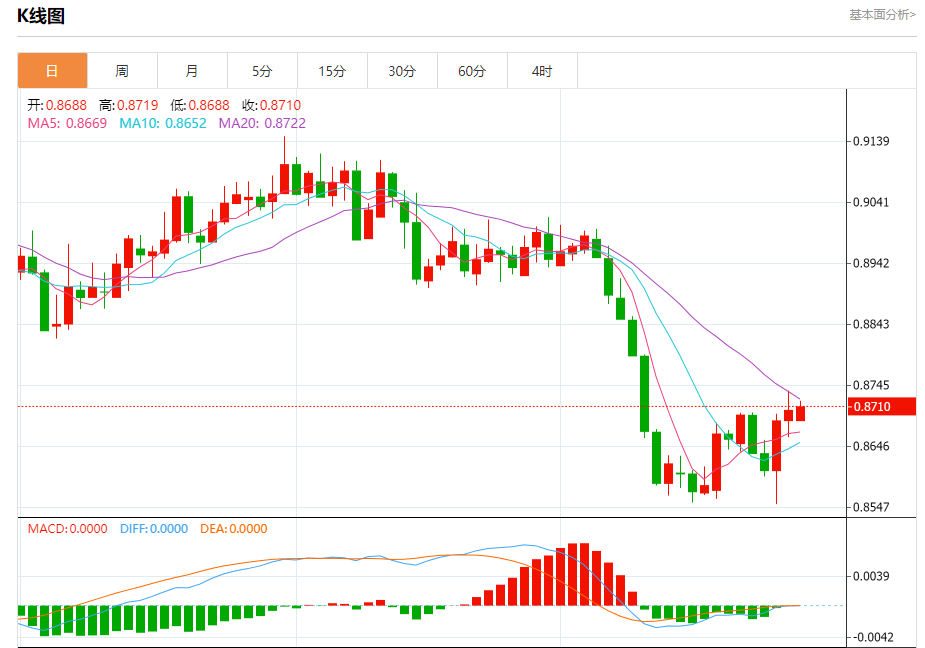Click the 0.9041 price axis label
The width and height of the screenshot is (925, 648).
coord(871,202)
